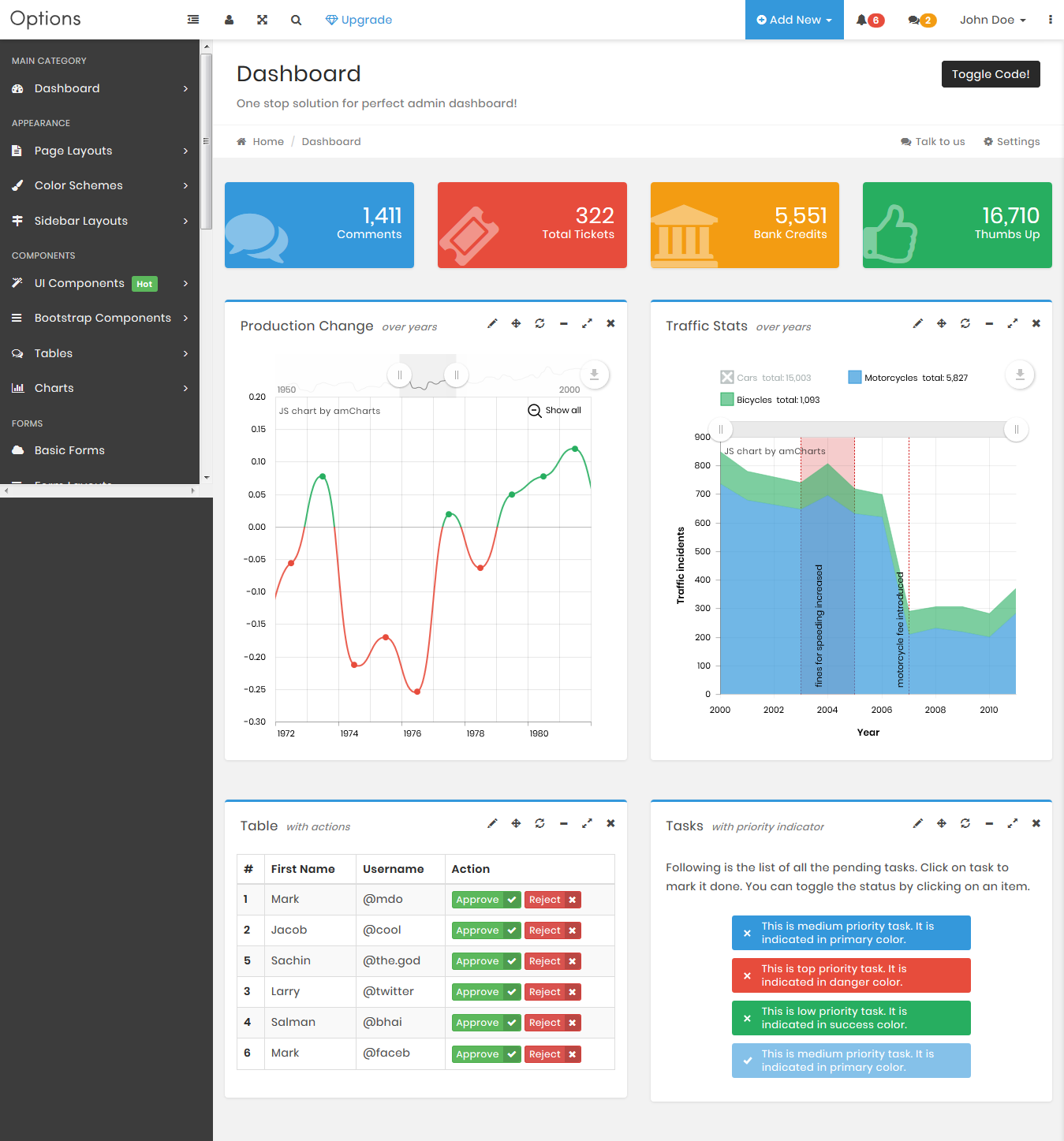Expand UI Components sidebar menu
Screen dimensions: 1064x1141
pos(99,283)
